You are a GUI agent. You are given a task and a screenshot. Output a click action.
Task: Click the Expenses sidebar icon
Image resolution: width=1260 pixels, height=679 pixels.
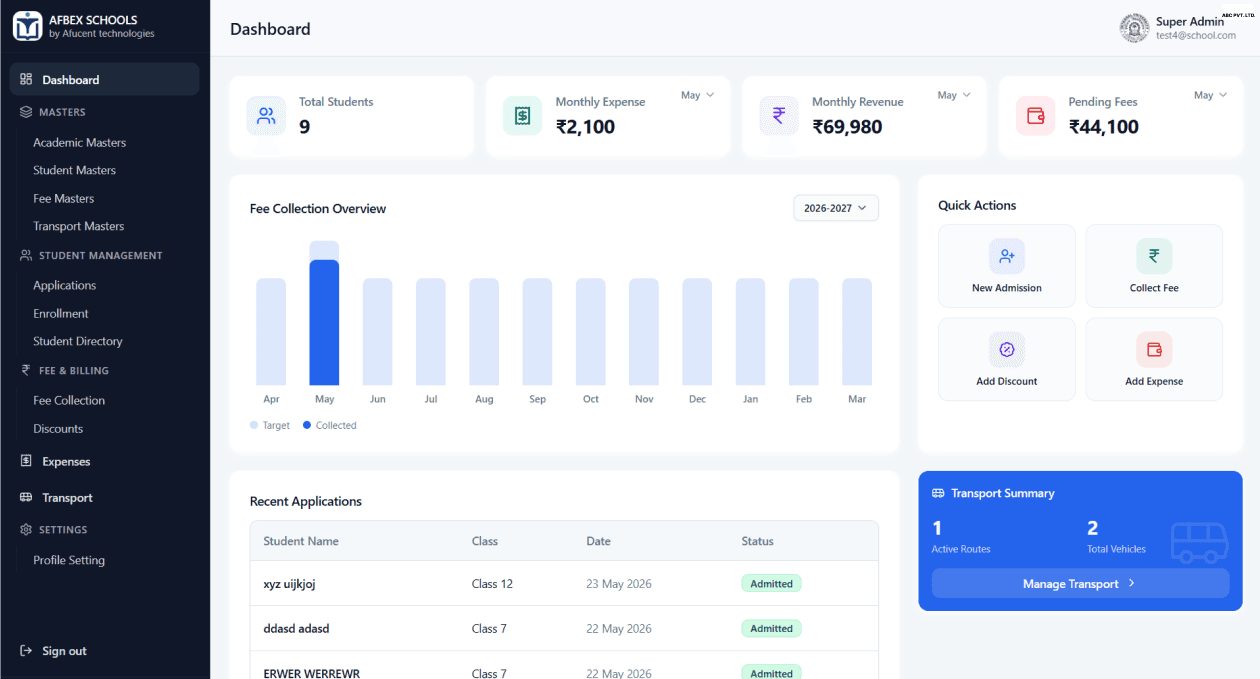click(26, 461)
